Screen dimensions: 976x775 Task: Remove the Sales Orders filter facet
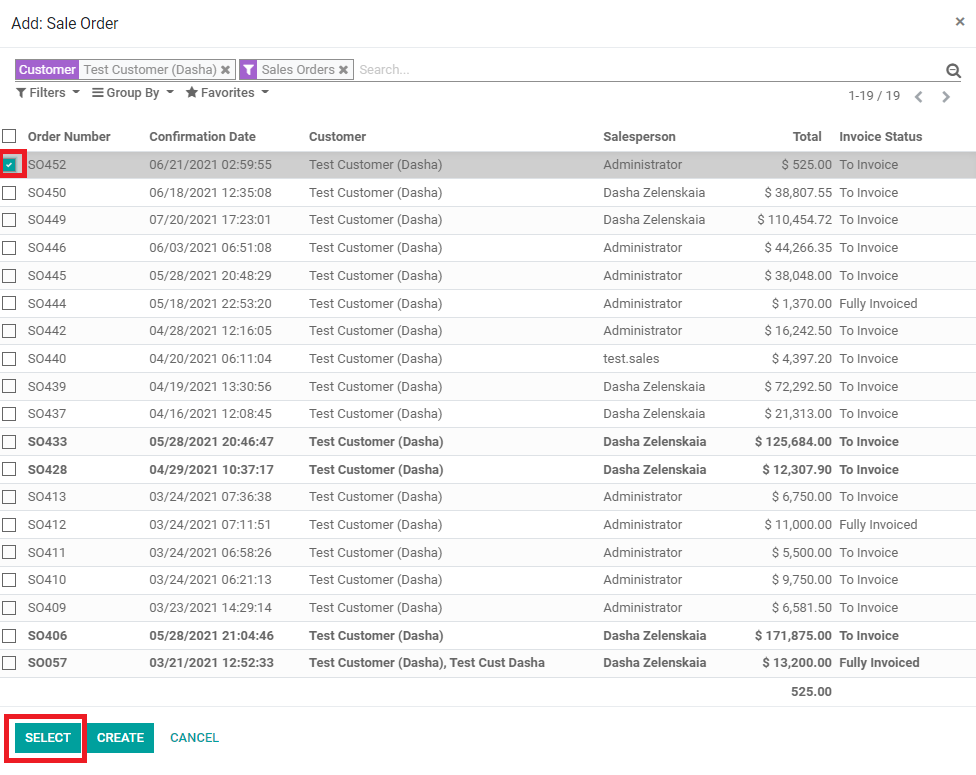(x=343, y=70)
